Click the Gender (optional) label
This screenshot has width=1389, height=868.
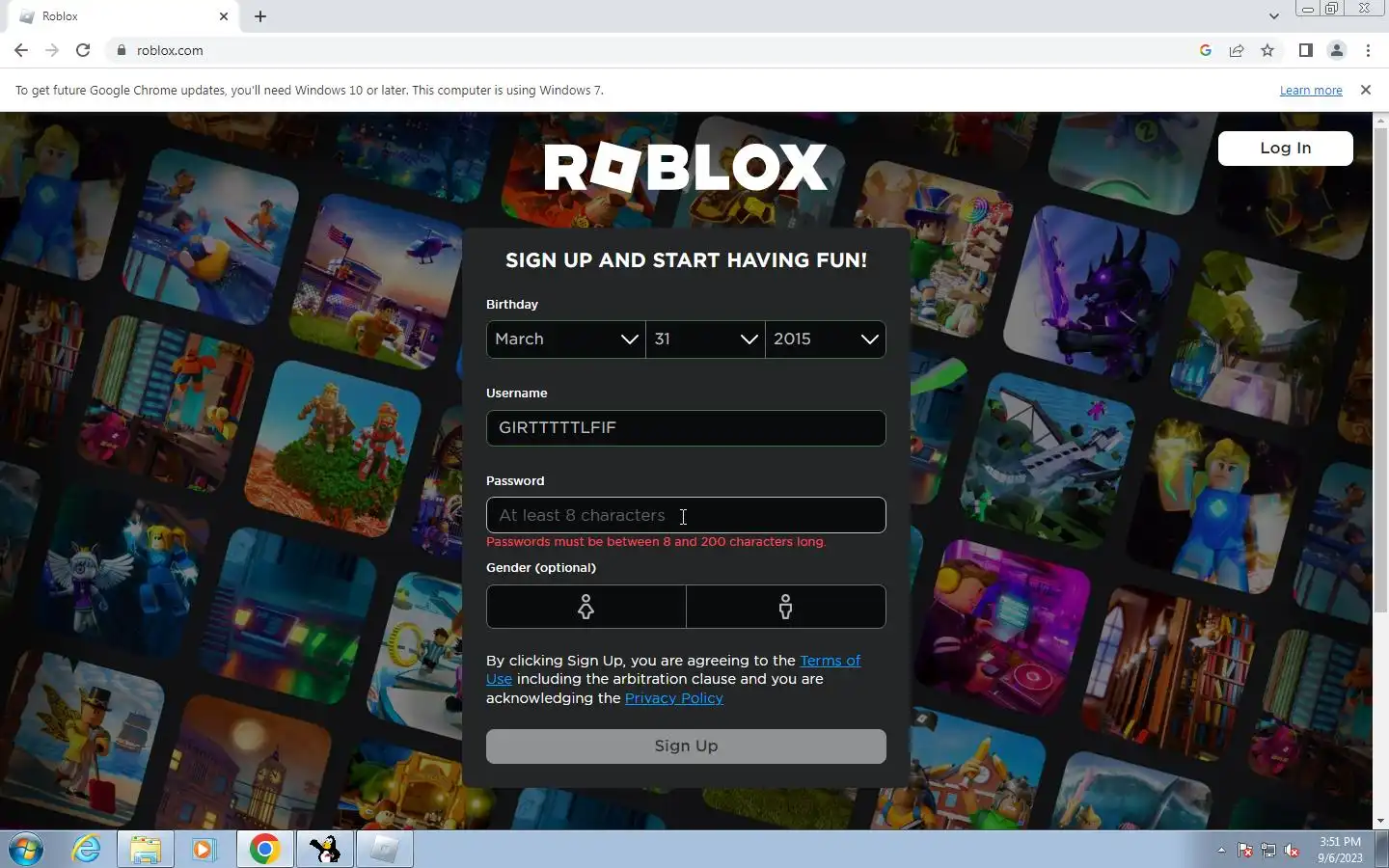coord(541,568)
